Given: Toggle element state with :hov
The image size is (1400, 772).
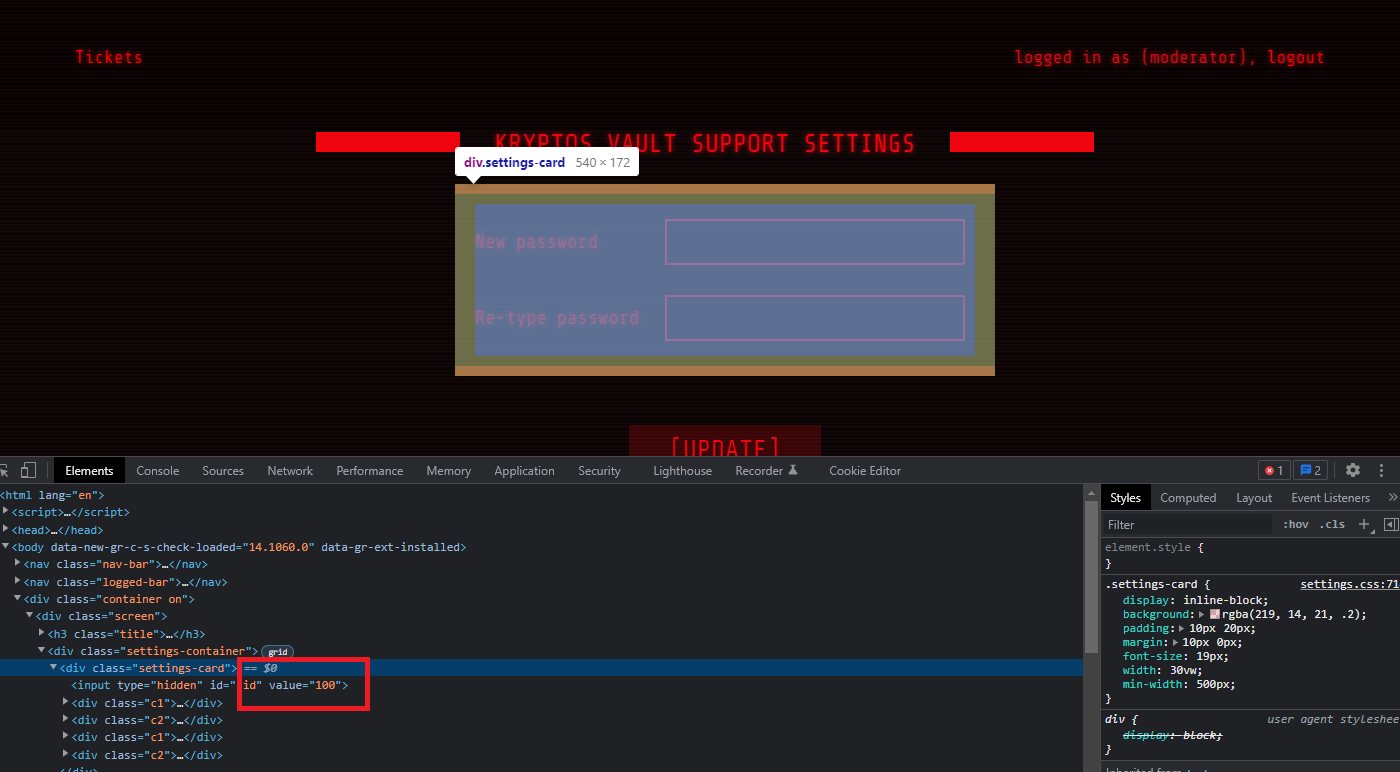Looking at the screenshot, I should 1296,524.
